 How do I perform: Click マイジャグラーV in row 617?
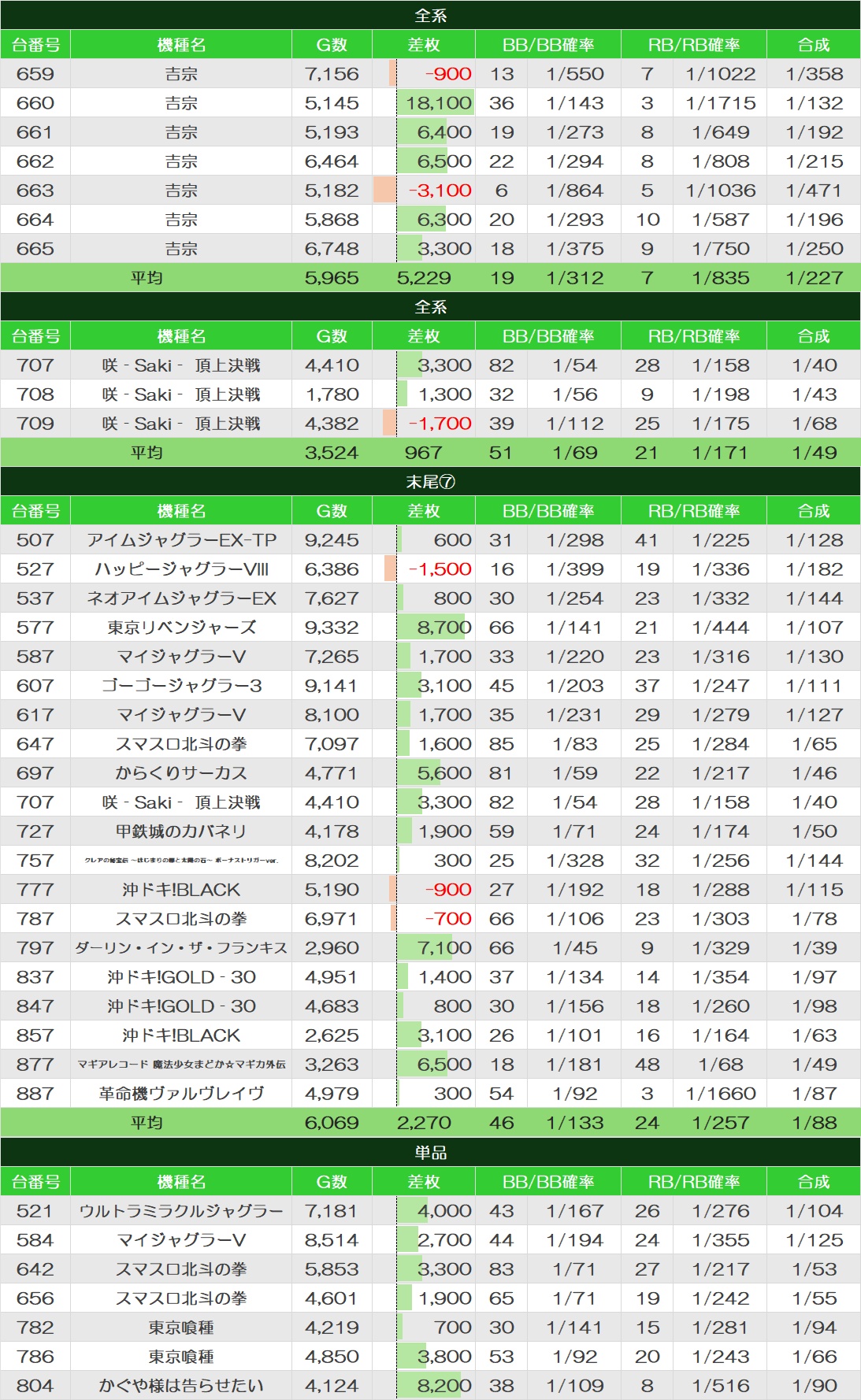181,715
